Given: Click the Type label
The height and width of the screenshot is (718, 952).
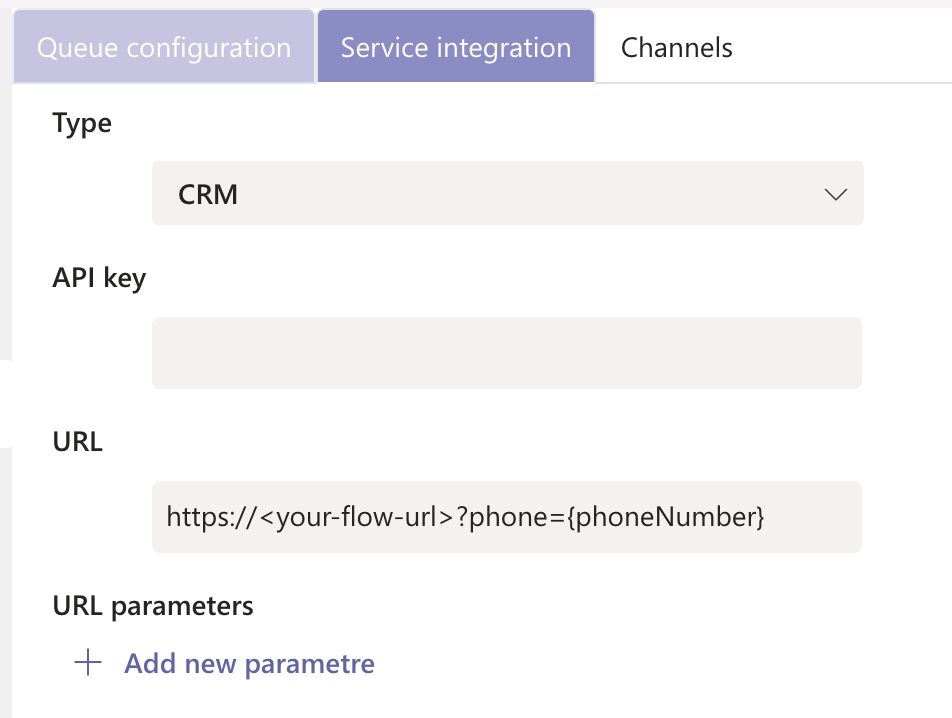Looking at the screenshot, I should pyautogui.click(x=81, y=123).
